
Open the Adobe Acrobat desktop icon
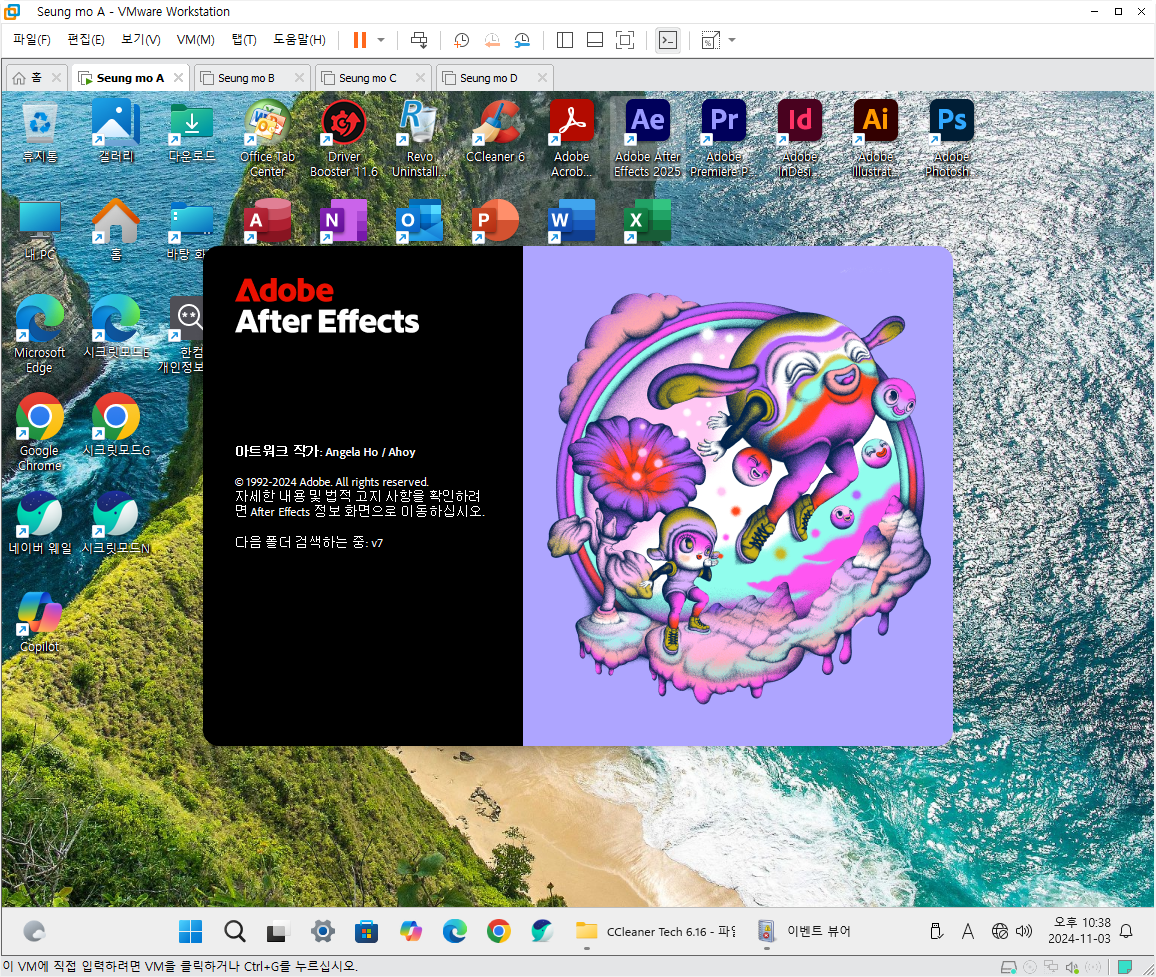click(571, 139)
